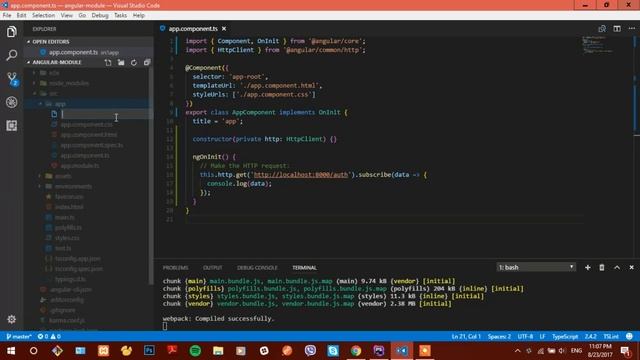Viewport: 640px width, 360px height.
Task: Click Ln 21, Col 1 in the status bar
Action: pos(466,336)
